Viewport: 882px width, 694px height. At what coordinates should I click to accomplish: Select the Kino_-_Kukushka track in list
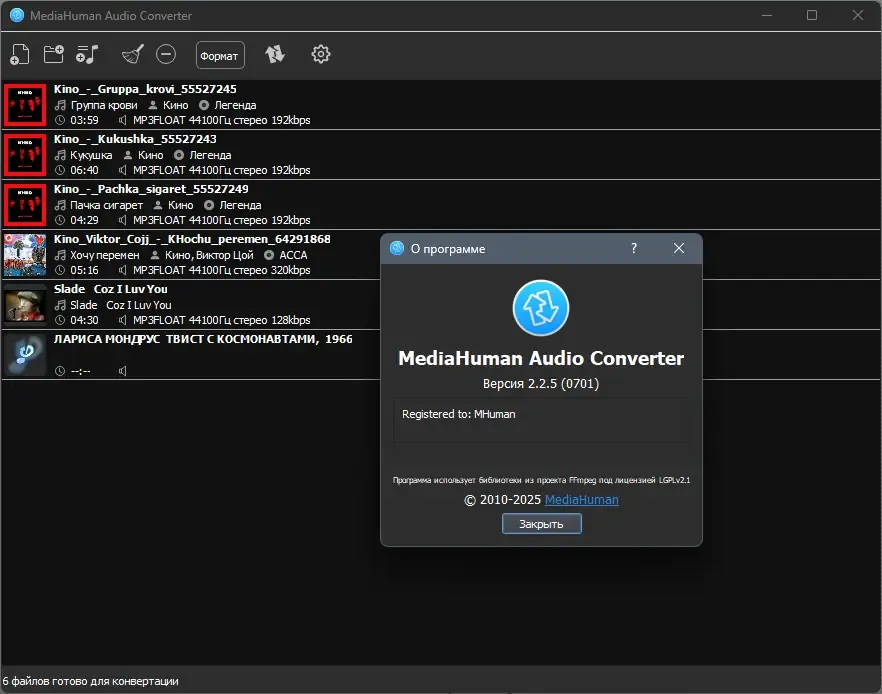pos(200,154)
